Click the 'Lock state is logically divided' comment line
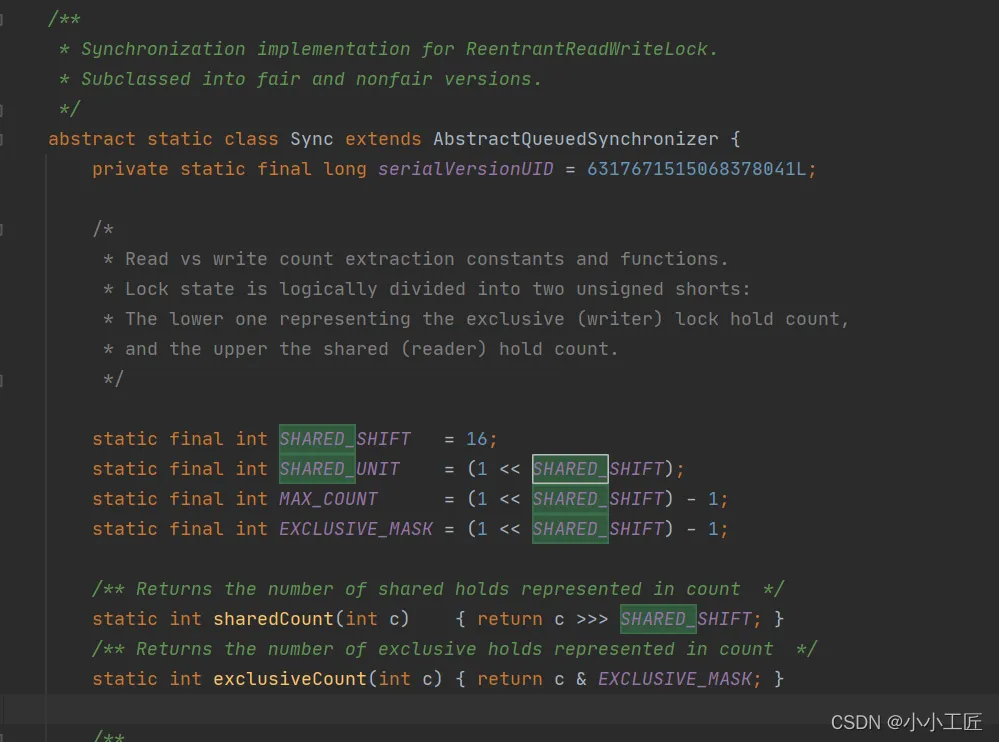Image resolution: width=999 pixels, height=742 pixels. coord(426,289)
